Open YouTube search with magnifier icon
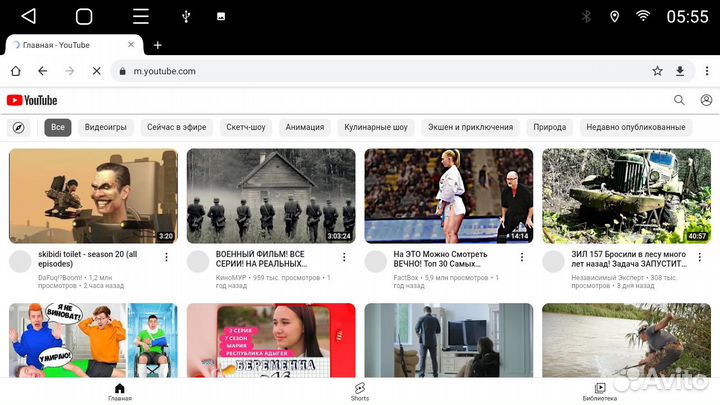The image size is (720, 405). click(679, 100)
